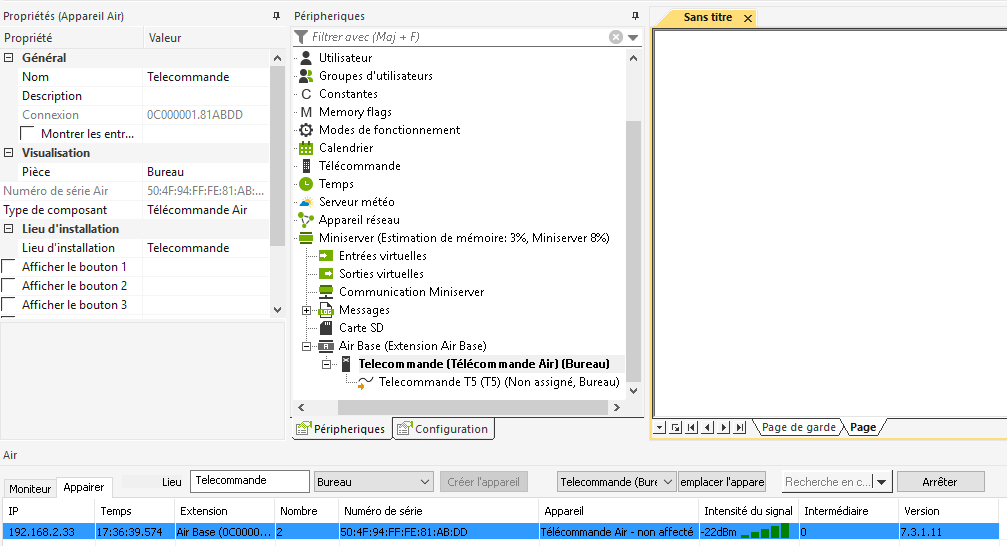Click the Appareil réseau network icon
Screen dimensions: 1007x546
tap(306, 220)
